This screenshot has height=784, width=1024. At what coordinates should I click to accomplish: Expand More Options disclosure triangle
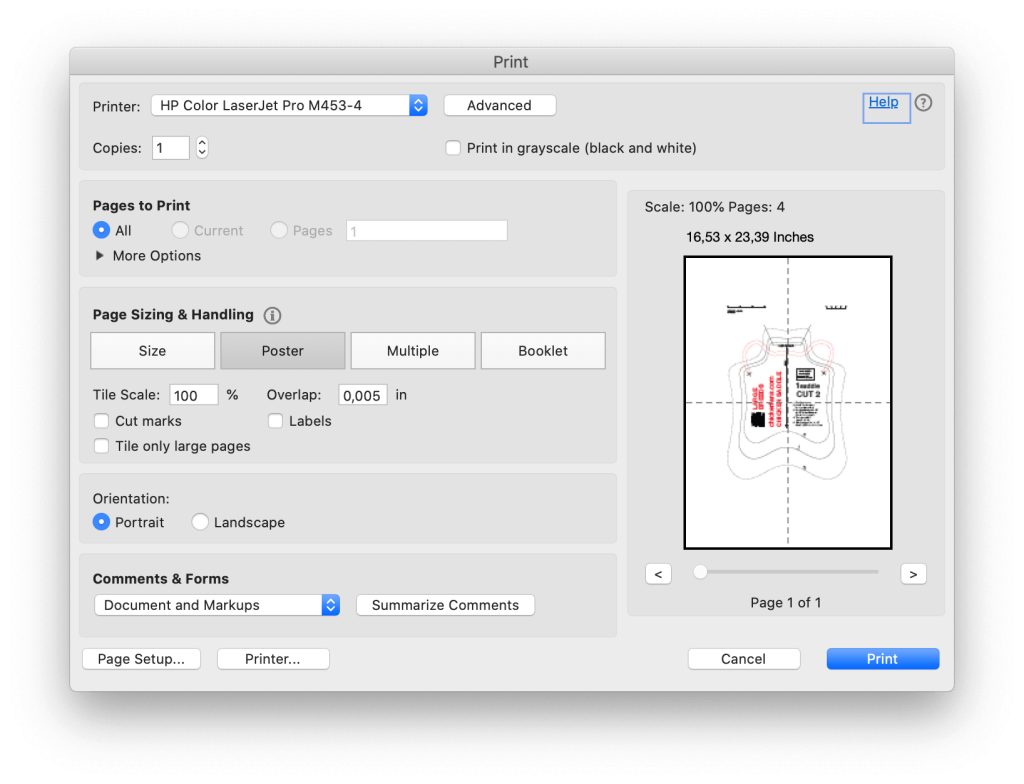(99, 256)
